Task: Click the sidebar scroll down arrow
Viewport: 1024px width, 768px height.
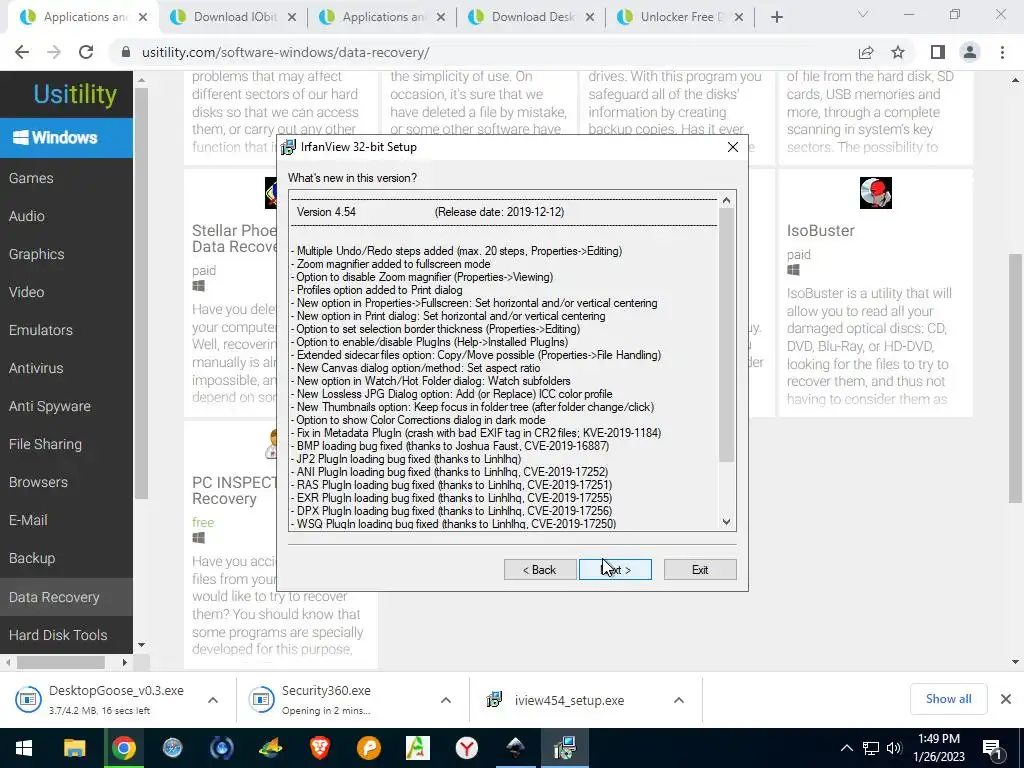Action: [x=141, y=645]
